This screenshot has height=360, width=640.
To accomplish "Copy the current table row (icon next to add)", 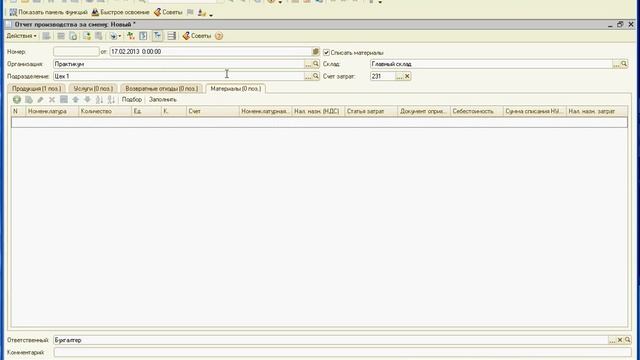I will tap(29, 100).
